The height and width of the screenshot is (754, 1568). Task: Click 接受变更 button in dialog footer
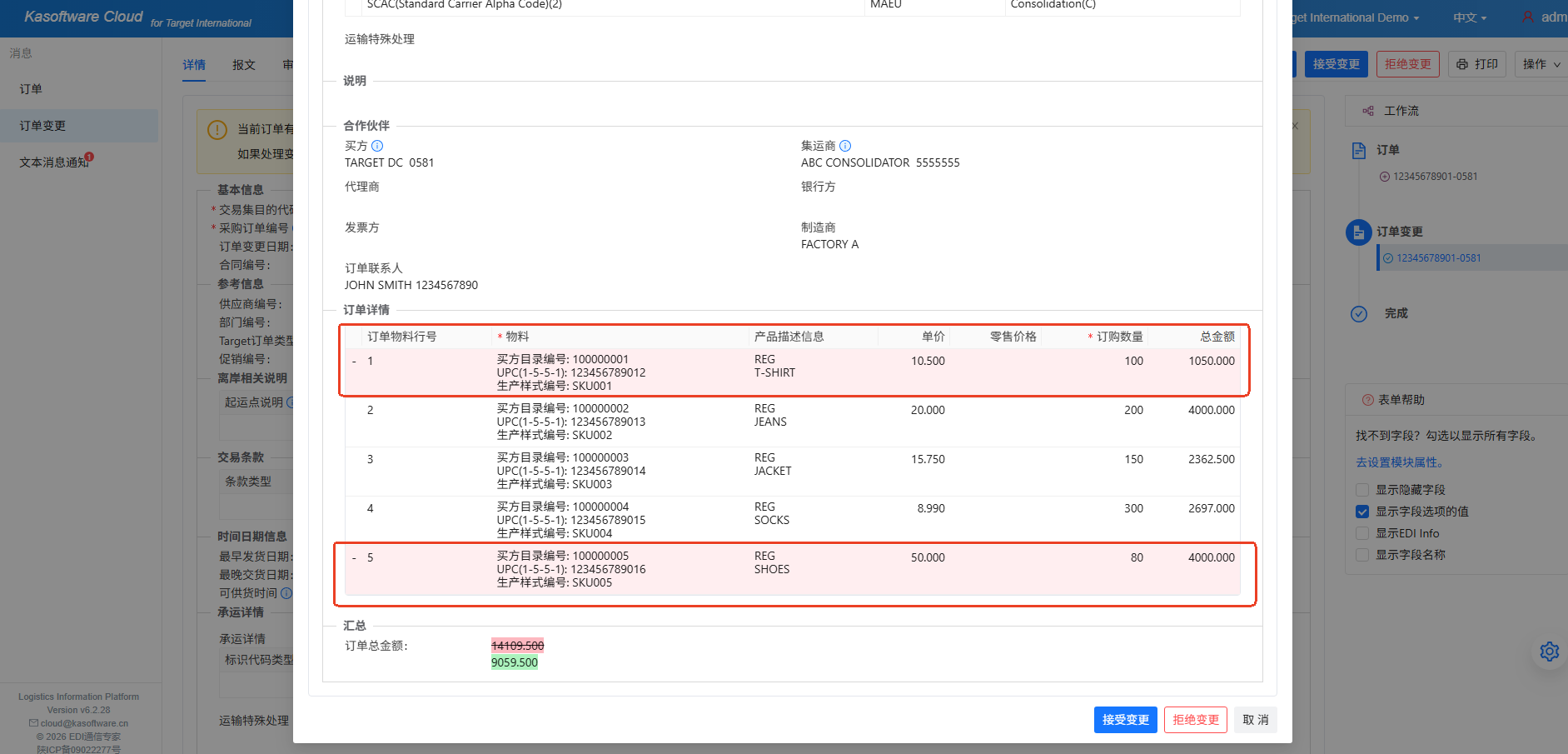click(x=1125, y=720)
